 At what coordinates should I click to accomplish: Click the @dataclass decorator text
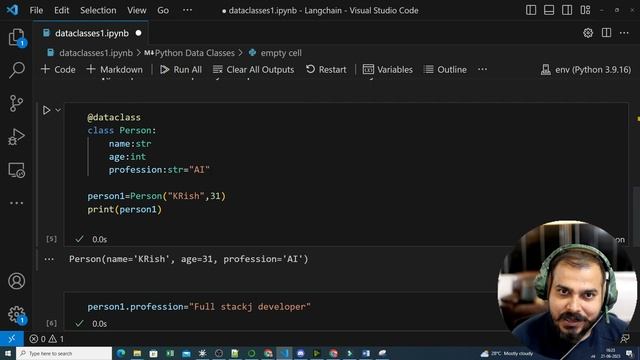(x=114, y=118)
